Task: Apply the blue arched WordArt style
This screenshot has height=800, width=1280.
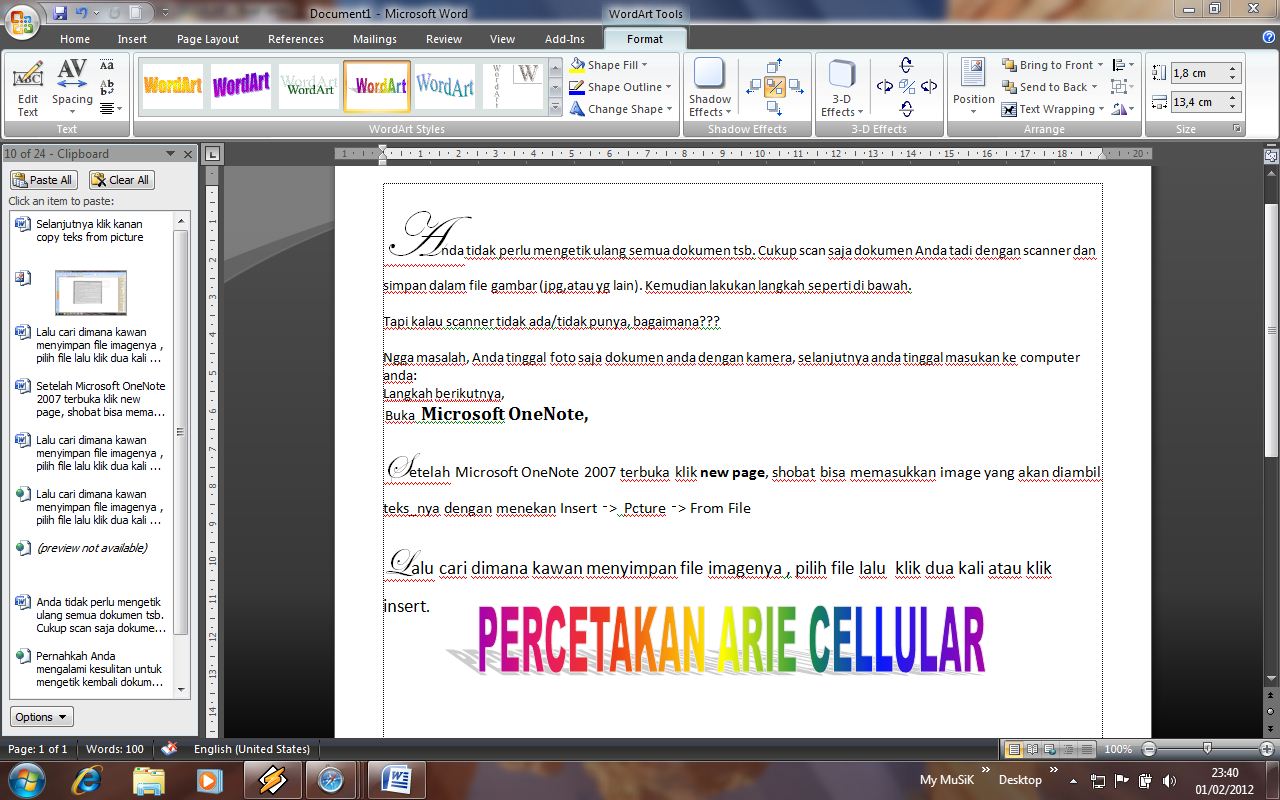Action: (x=445, y=87)
